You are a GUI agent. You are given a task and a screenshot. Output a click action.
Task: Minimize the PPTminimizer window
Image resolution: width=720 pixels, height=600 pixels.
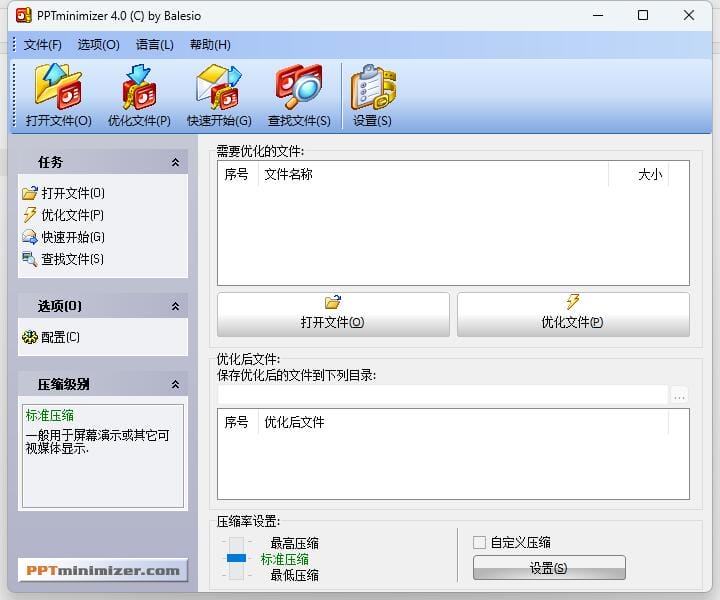(x=598, y=15)
